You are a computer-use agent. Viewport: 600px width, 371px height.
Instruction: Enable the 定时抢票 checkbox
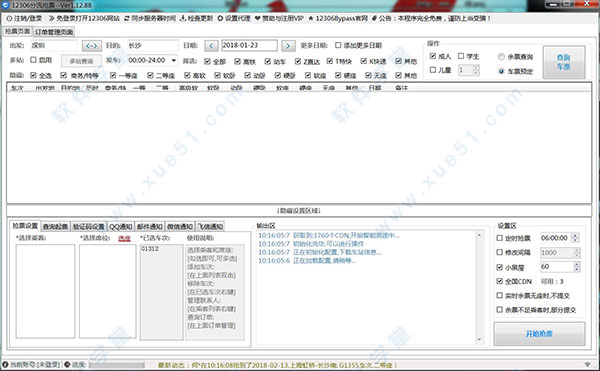[x=499, y=238]
